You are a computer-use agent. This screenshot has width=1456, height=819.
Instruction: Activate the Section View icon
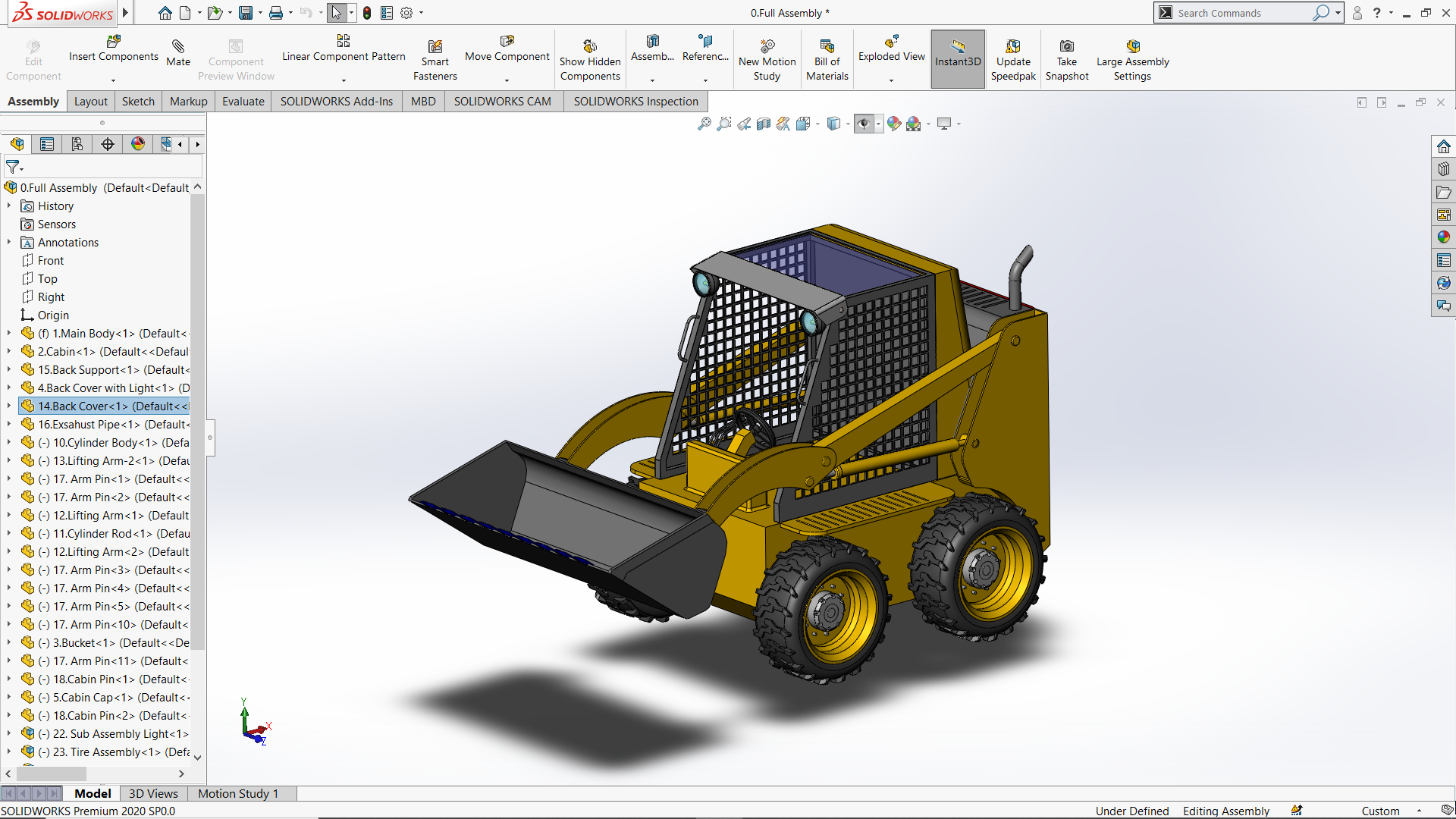[764, 124]
